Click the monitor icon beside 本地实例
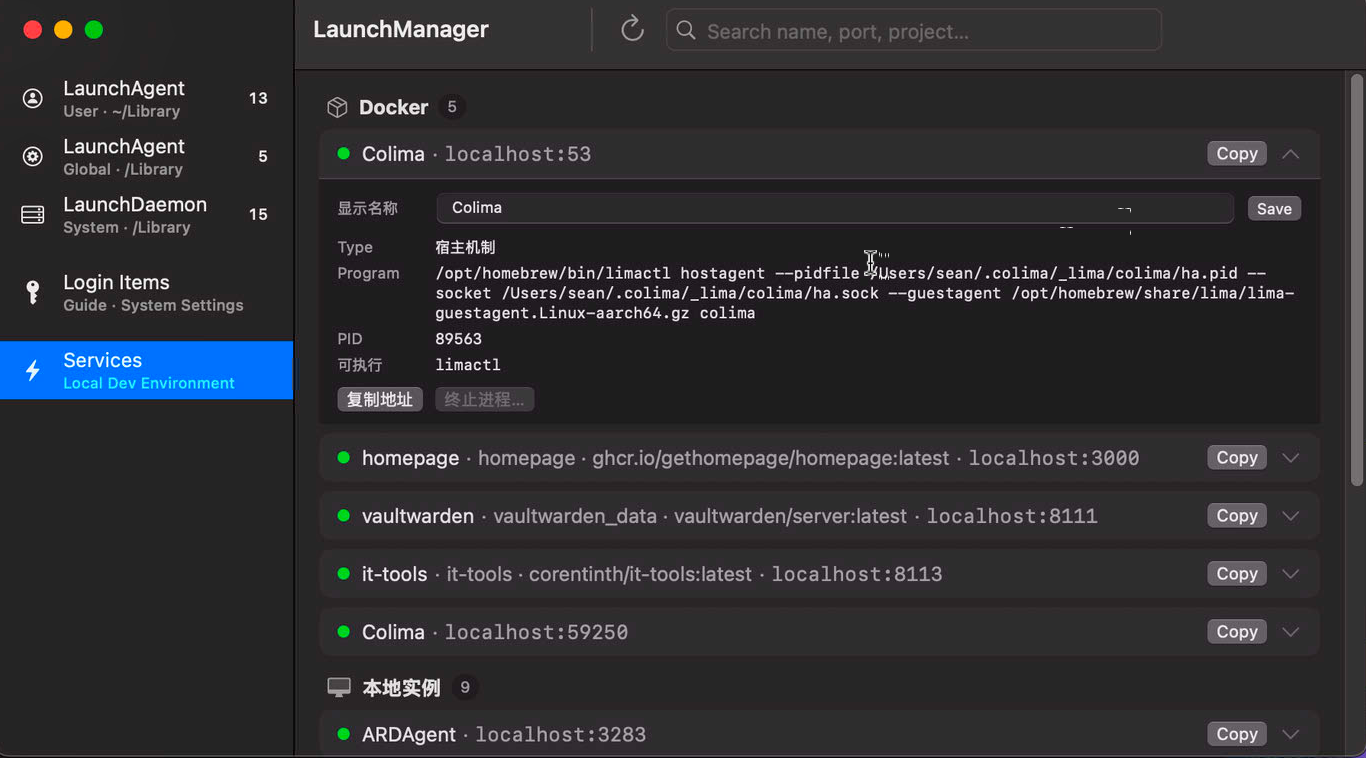The width and height of the screenshot is (1366, 758). point(339,688)
